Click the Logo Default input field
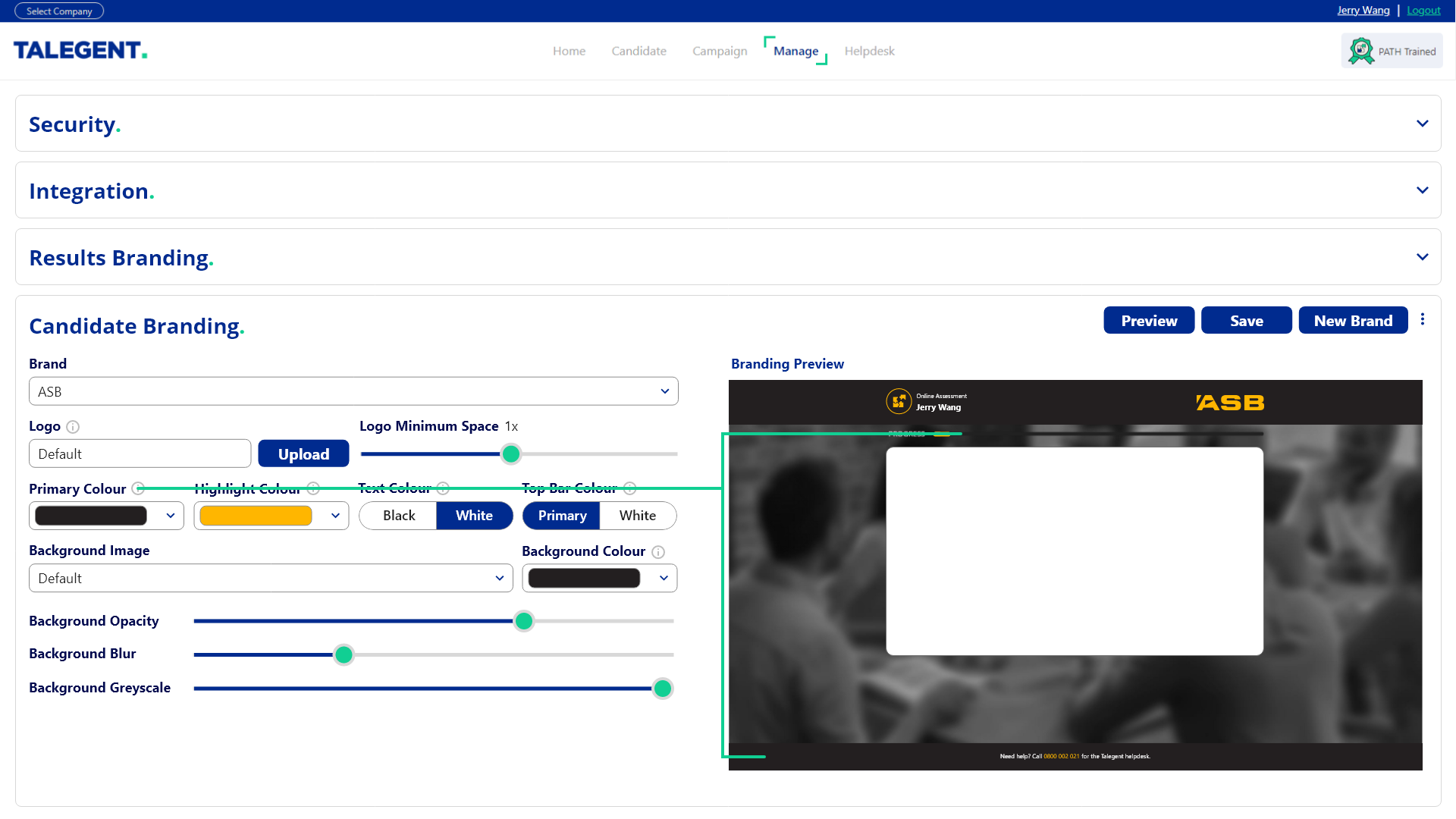 tap(140, 453)
